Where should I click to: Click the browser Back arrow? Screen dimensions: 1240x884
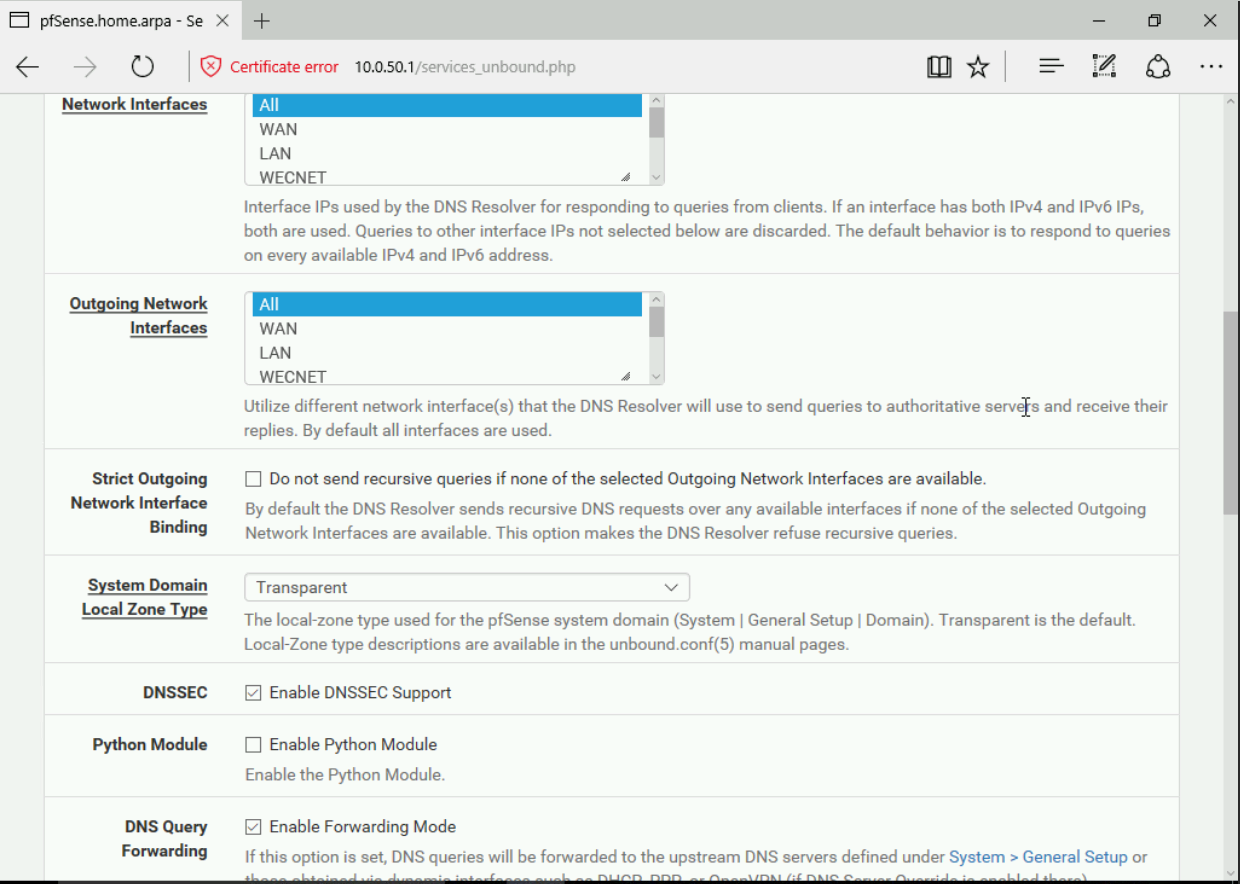(27, 67)
